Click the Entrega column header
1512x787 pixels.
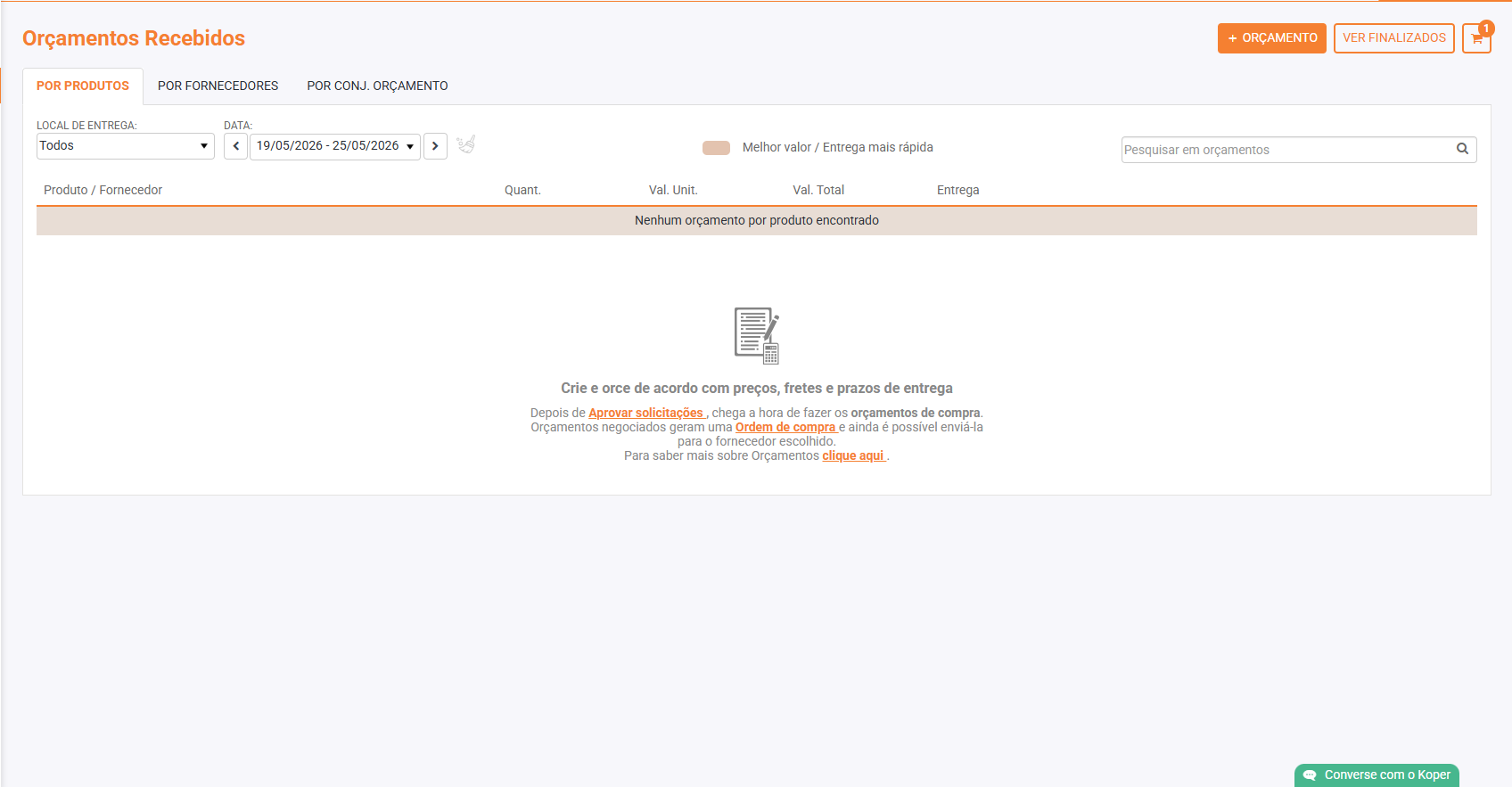958,190
